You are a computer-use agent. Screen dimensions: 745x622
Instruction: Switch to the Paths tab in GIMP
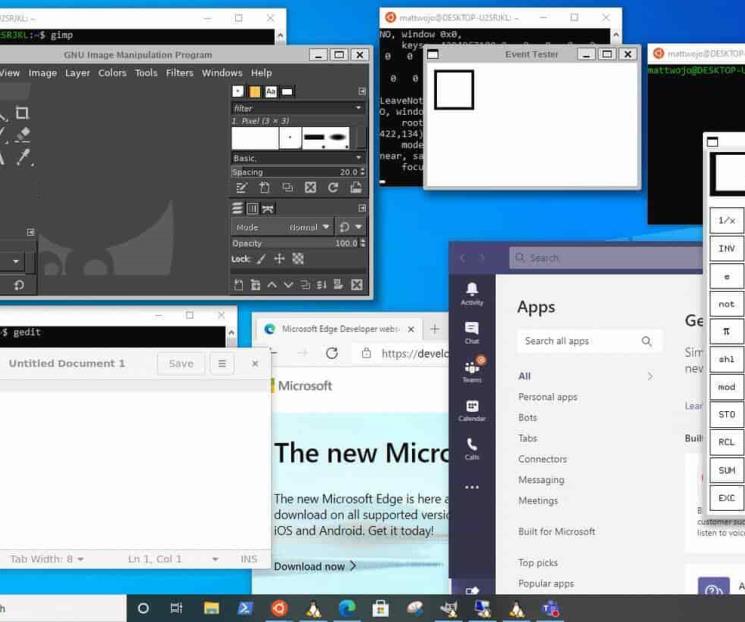268,209
